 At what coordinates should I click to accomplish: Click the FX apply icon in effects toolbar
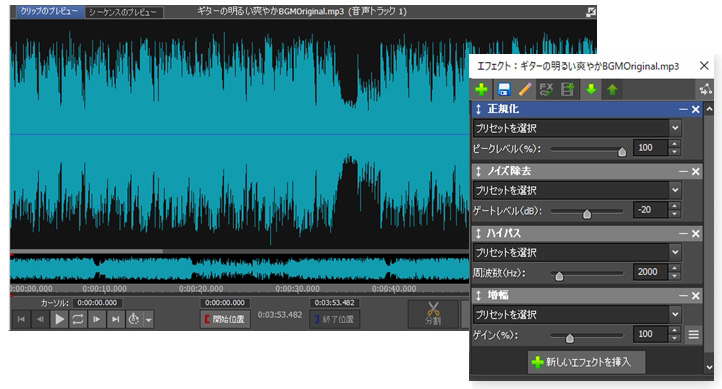546,89
